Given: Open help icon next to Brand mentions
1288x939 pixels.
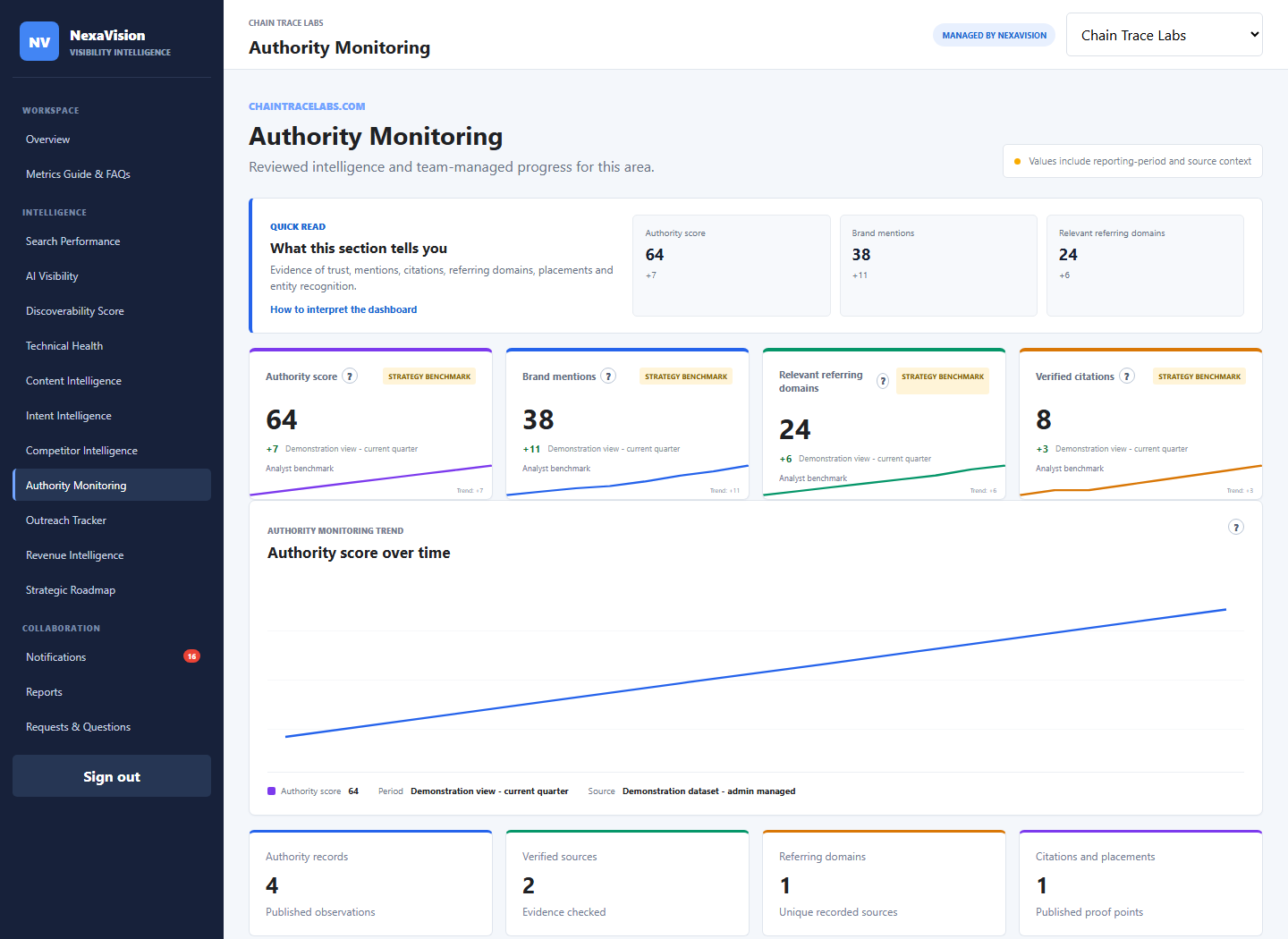Looking at the screenshot, I should point(608,376).
